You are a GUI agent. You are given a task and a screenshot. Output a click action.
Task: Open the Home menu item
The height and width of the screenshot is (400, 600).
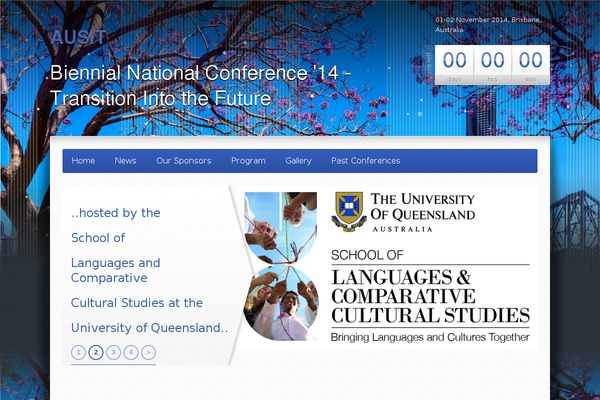click(x=83, y=161)
